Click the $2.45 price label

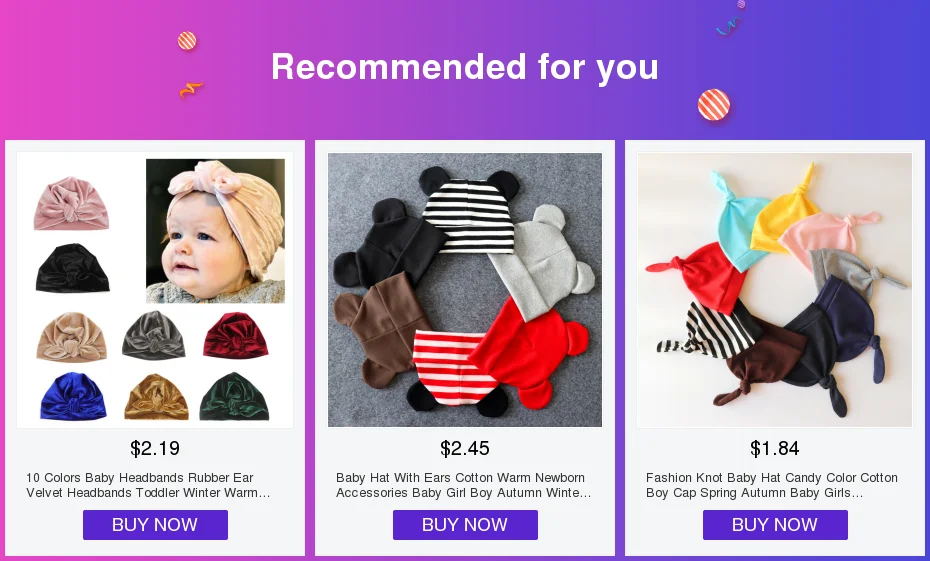coord(465,448)
